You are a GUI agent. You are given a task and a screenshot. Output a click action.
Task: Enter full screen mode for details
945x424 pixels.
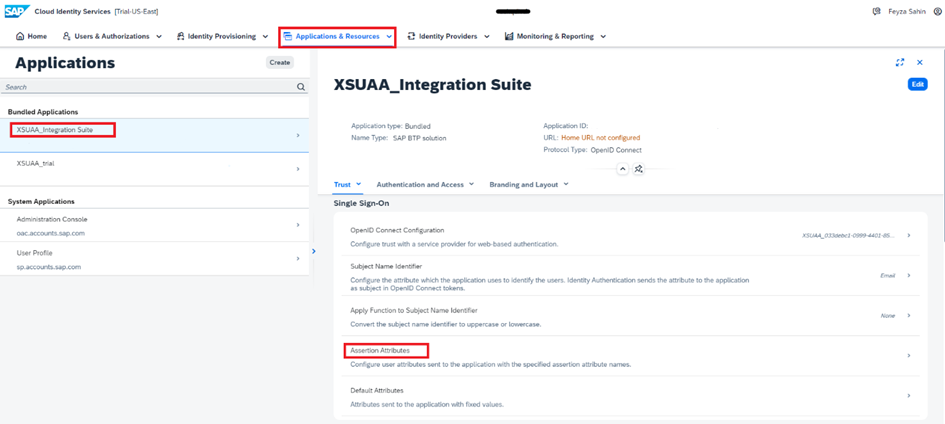(x=900, y=62)
